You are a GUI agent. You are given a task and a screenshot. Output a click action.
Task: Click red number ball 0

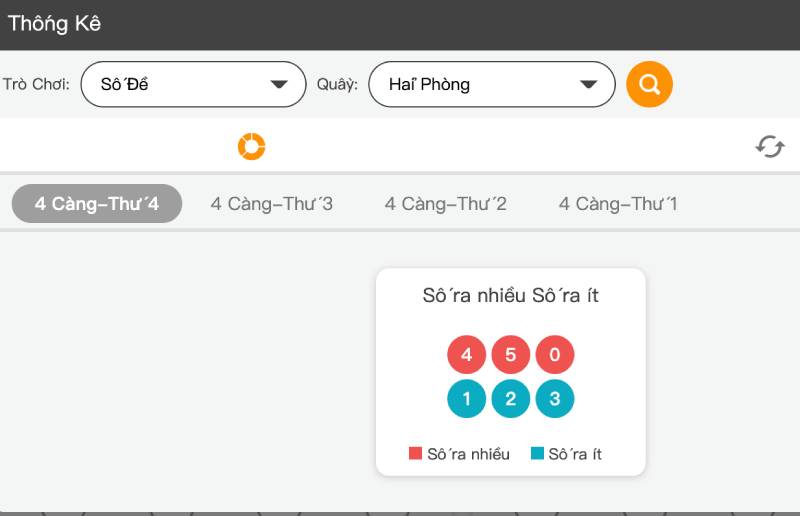tap(555, 355)
